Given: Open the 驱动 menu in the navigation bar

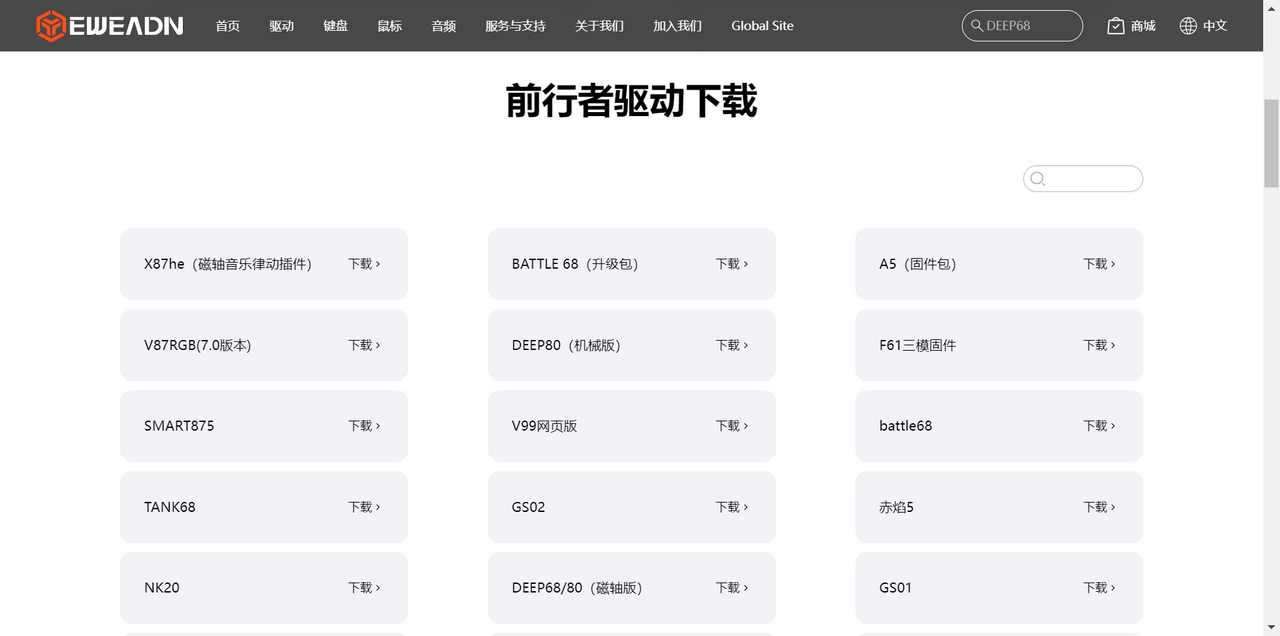Looking at the screenshot, I should pyautogui.click(x=281, y=26).
